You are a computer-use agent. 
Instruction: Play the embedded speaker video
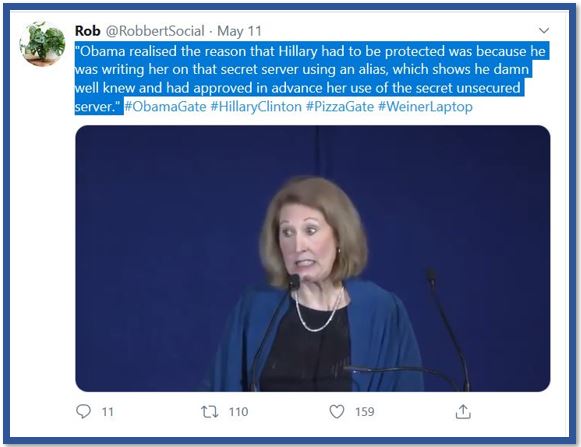[x=313, y=258]
